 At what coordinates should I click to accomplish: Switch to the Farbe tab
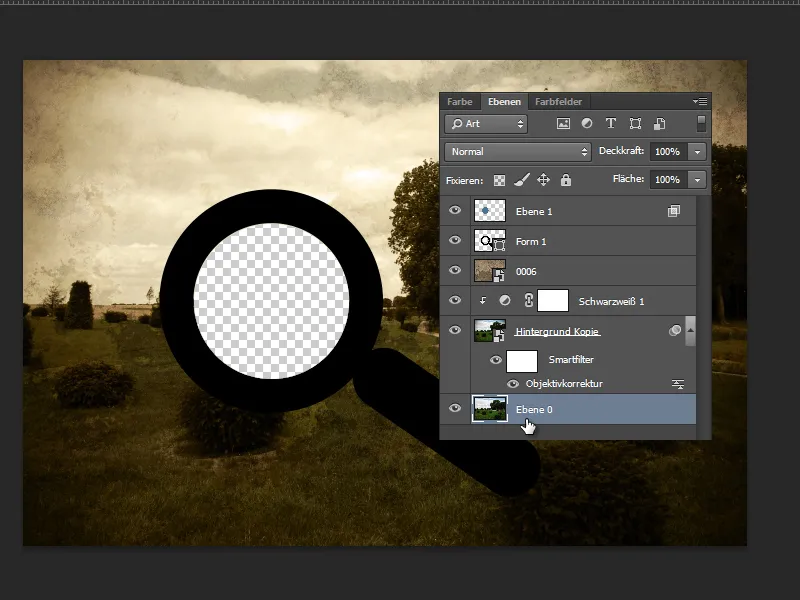(x=460, y=102)
